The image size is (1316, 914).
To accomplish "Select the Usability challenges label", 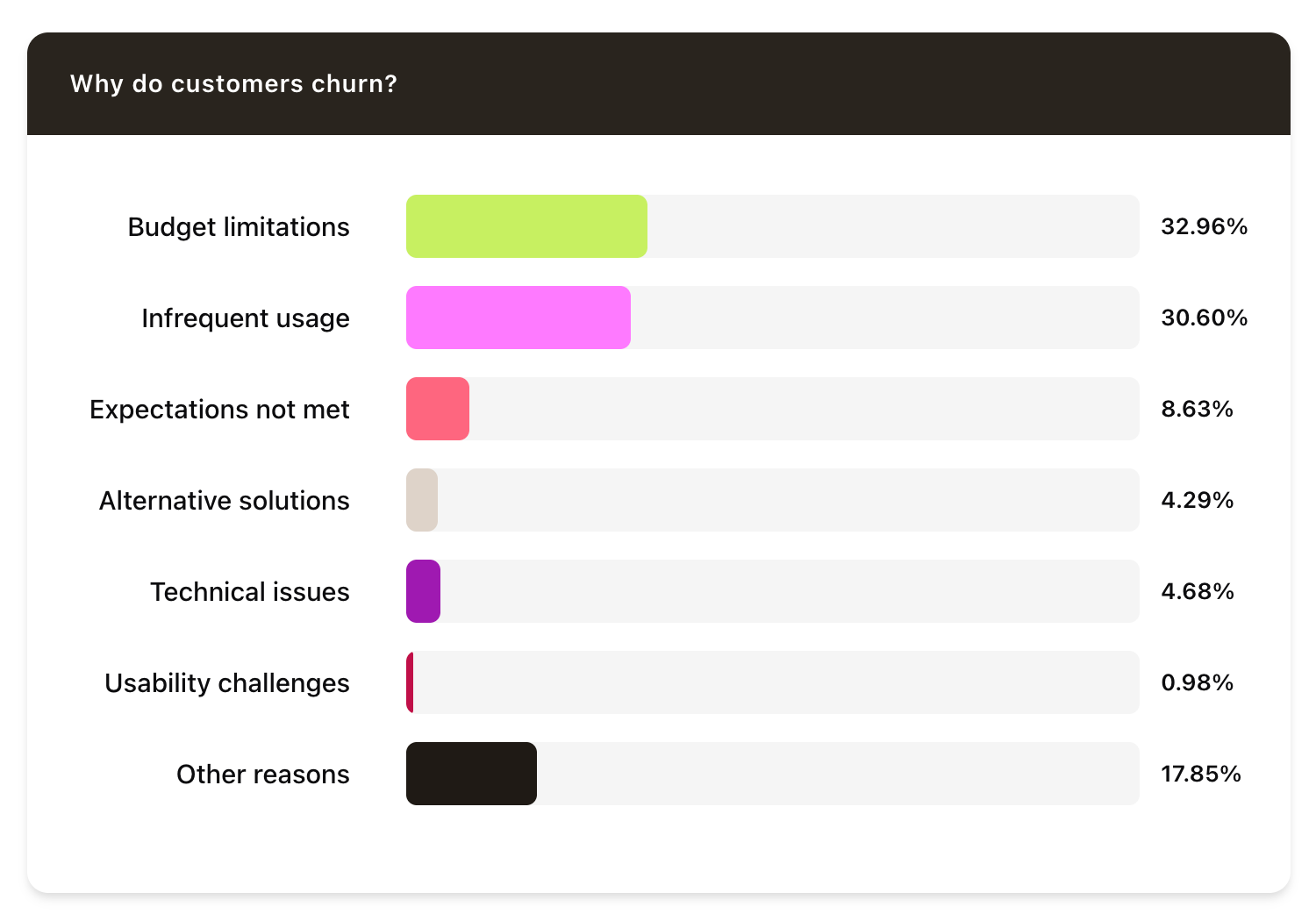I will pyautogui.click(x=227, y=683).
